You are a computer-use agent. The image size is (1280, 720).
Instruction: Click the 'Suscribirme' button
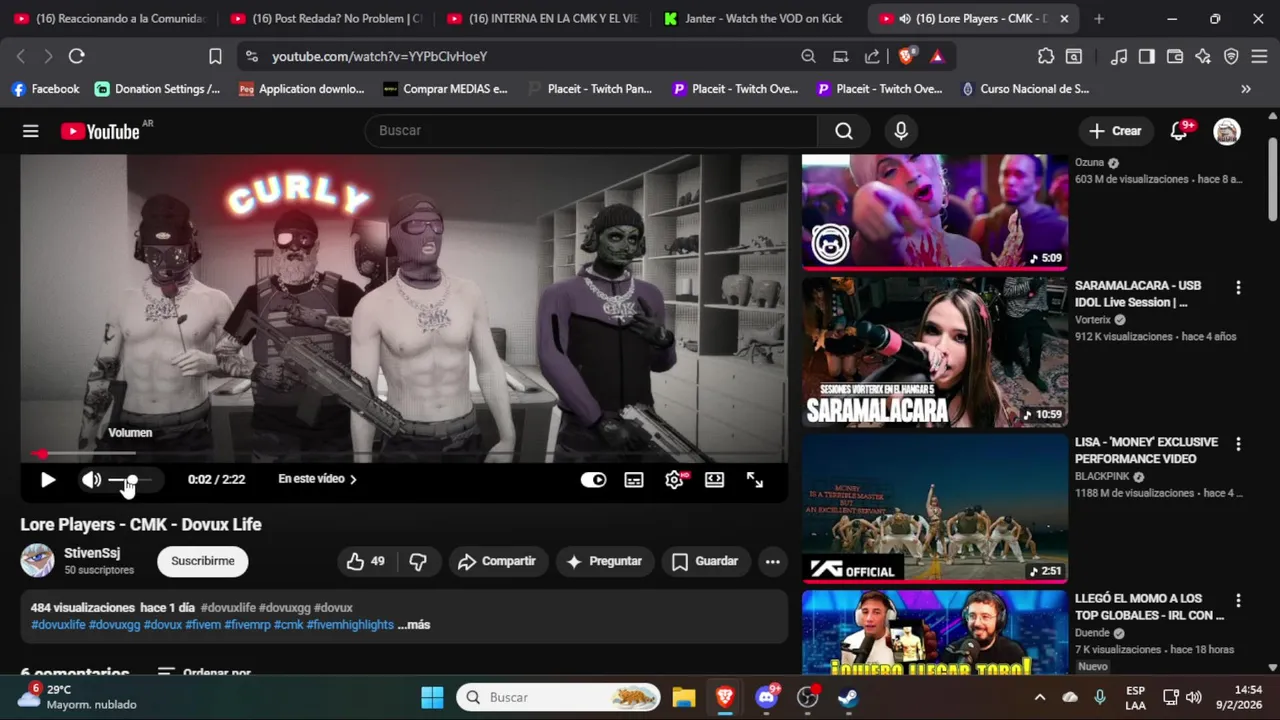coord(203,561)
